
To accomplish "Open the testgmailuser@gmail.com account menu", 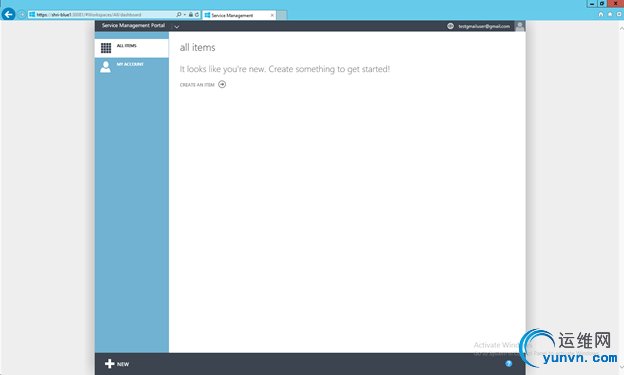I will 484,26.
